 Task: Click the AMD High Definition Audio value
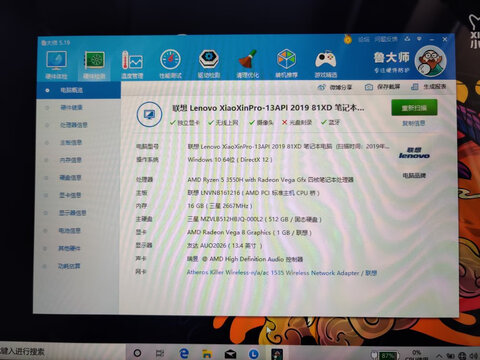click(245, 259)
